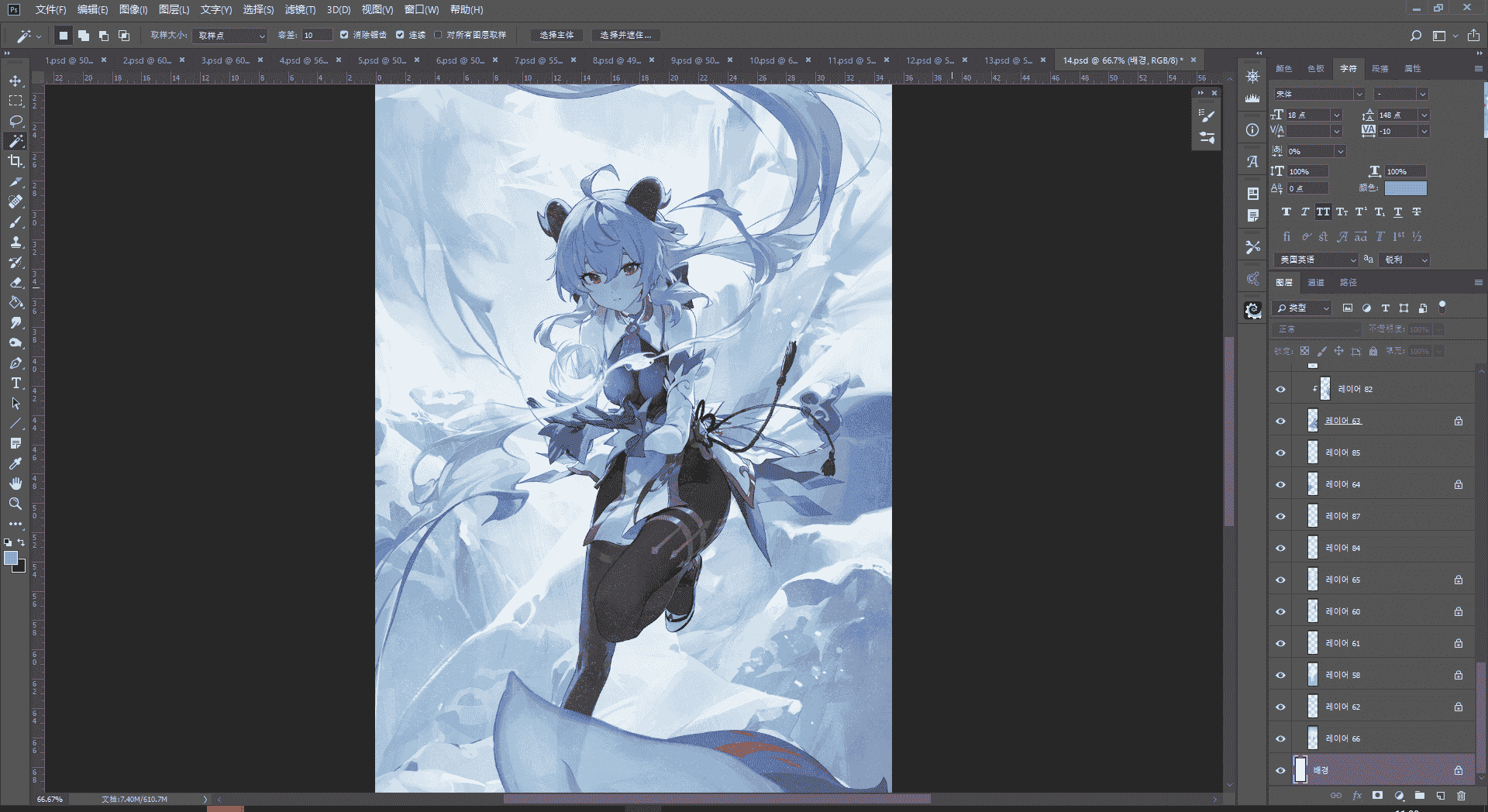Click the foreground color swatch
Viewport: 1488px width, 812px height.
[x=10, y=558]
